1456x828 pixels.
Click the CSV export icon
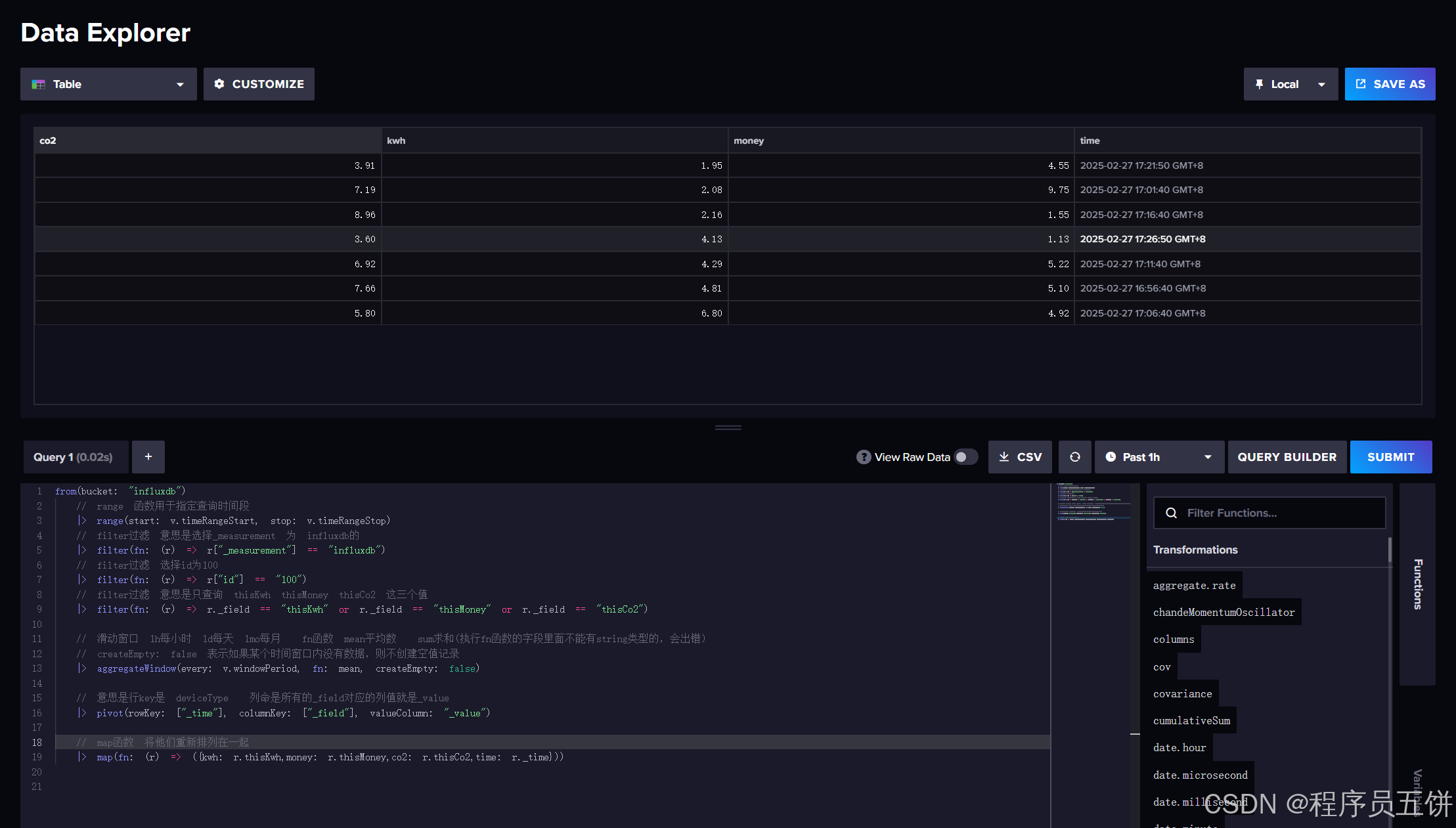1004,456
